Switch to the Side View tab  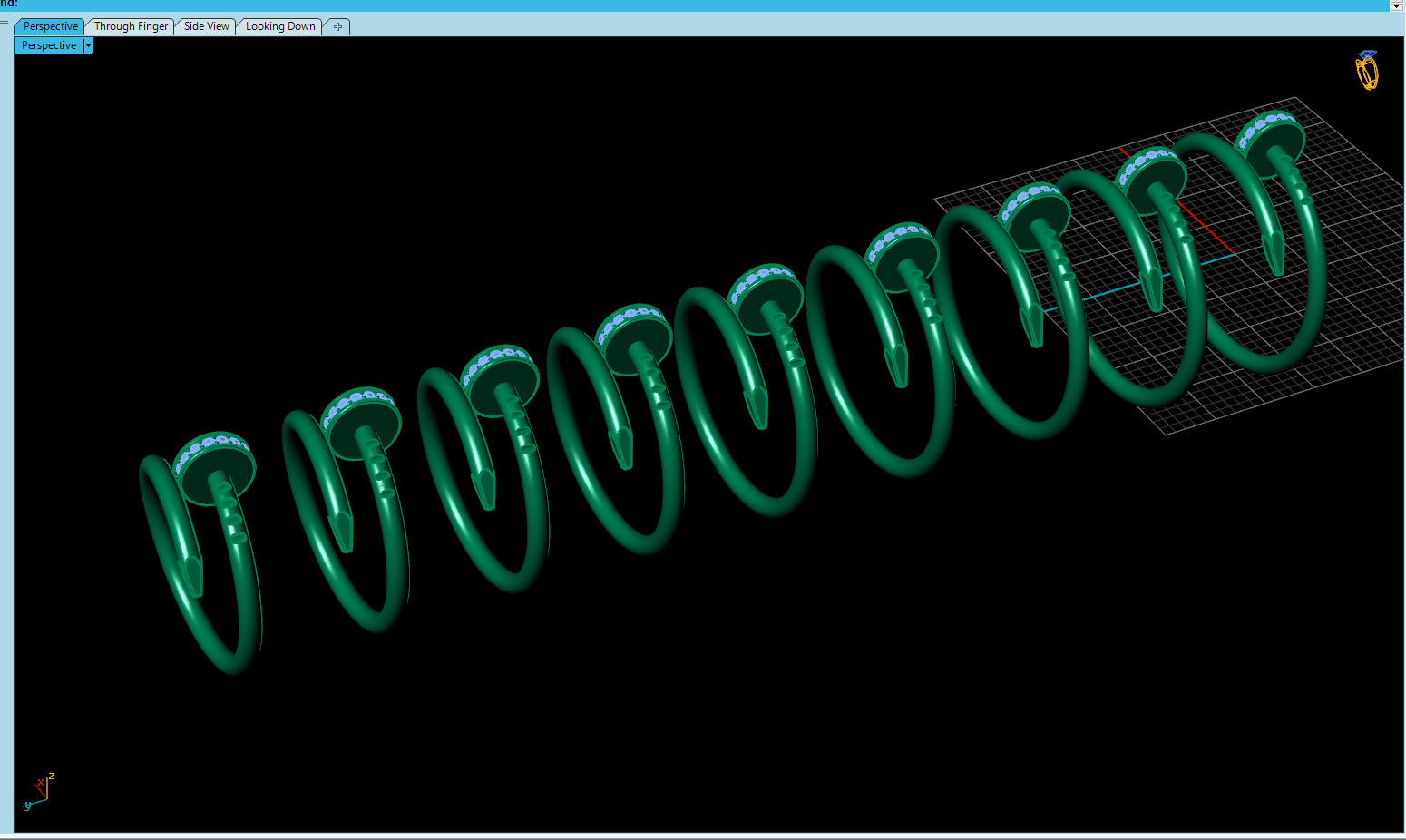coord(206,26)
